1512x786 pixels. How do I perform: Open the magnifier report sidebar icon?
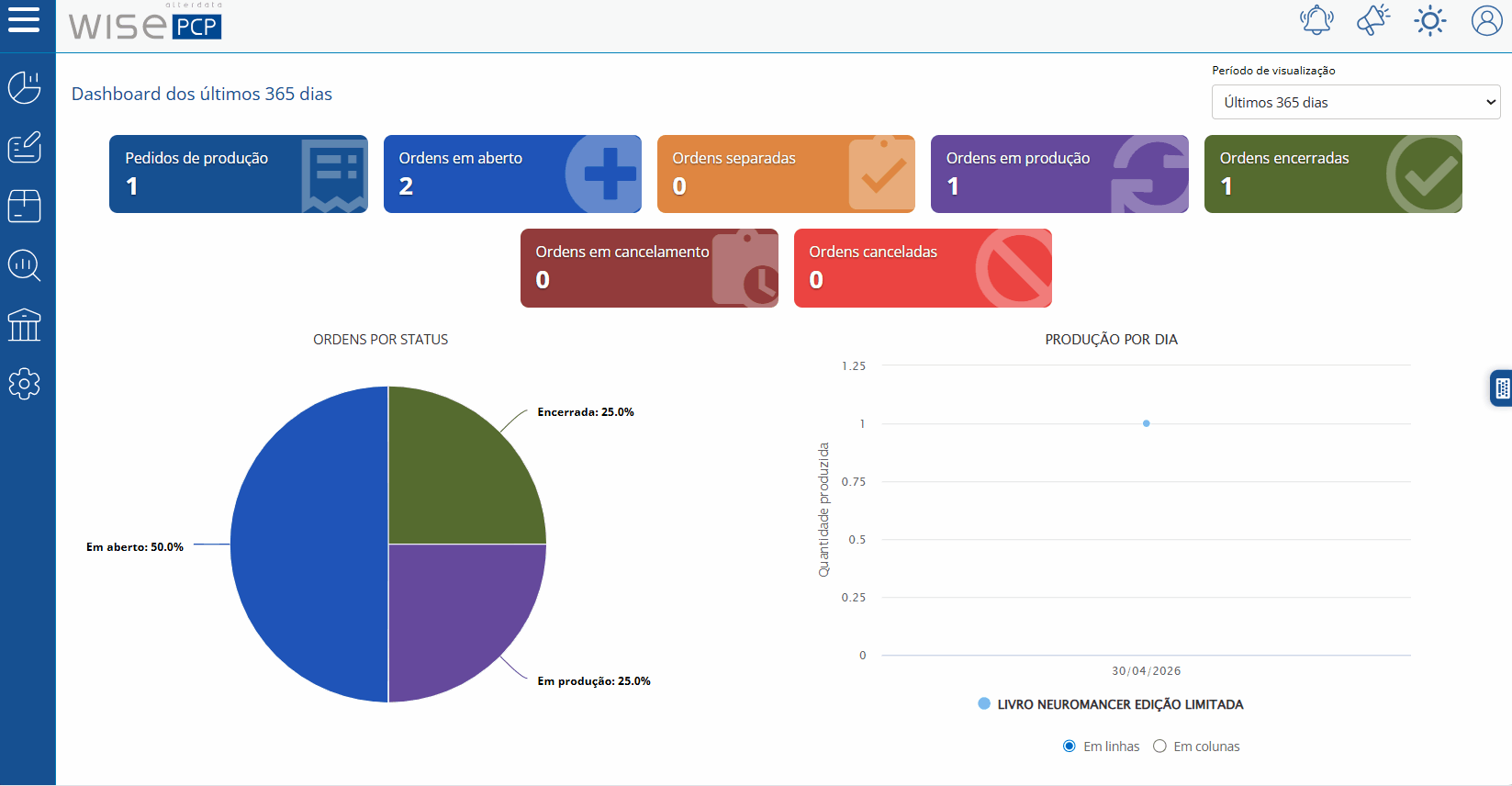click(25, 265)
